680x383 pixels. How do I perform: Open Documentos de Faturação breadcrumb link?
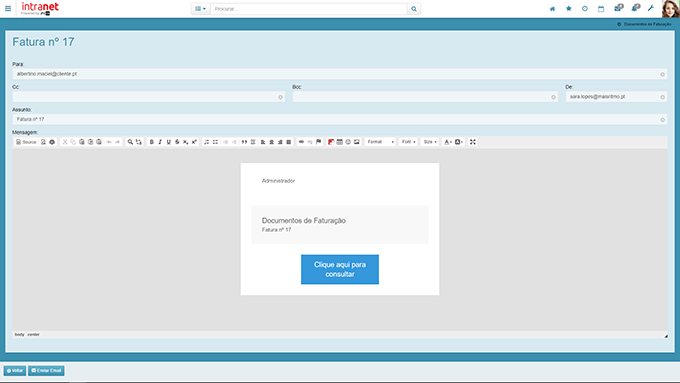(x=647, y=24)
